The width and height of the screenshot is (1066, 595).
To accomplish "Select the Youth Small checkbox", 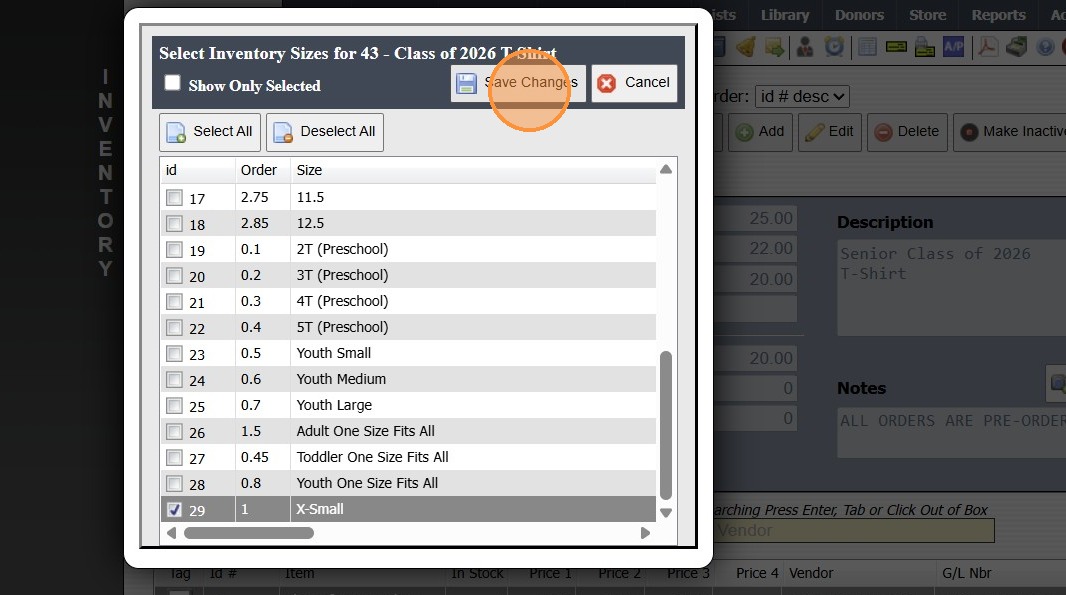I will pos(174,354).
